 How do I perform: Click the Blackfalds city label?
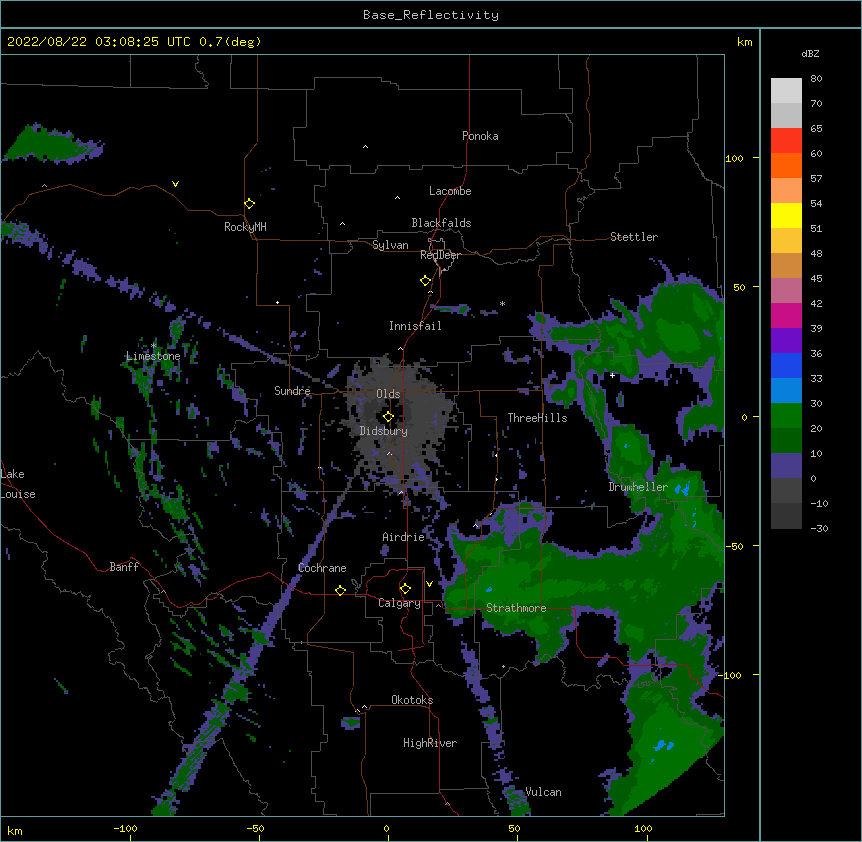pos(441,223)
